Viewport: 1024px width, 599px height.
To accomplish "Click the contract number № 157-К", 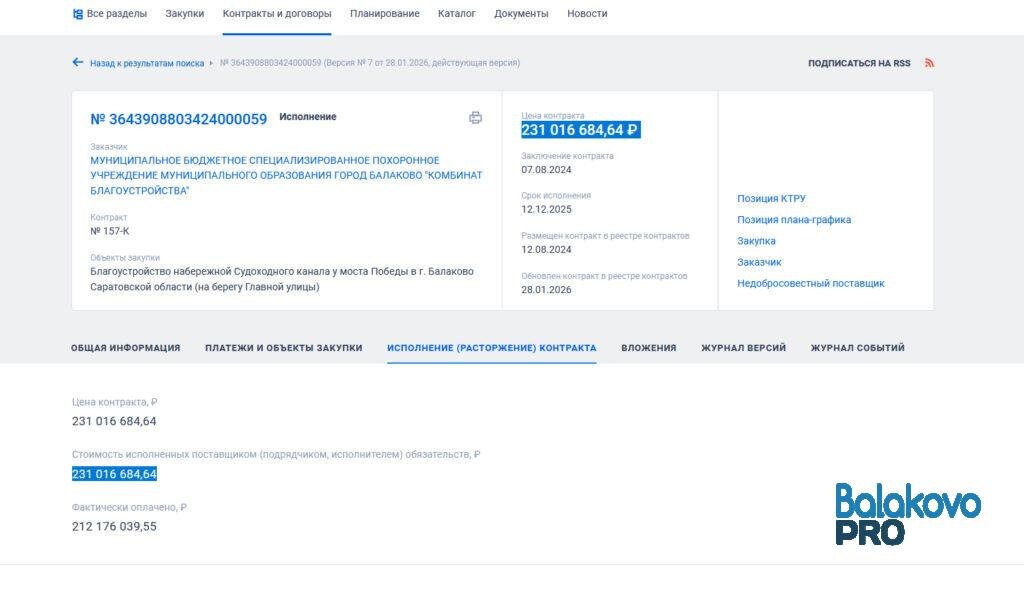I will pyautogui.click(x=110, y=231).
